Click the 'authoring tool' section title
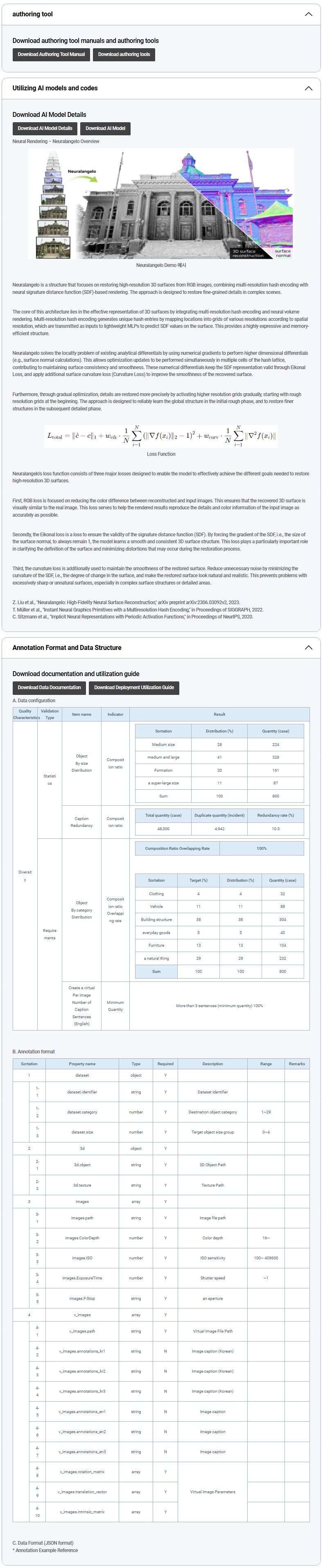Viewport: 323px width, 1568px height. click(x=32, y=14)
